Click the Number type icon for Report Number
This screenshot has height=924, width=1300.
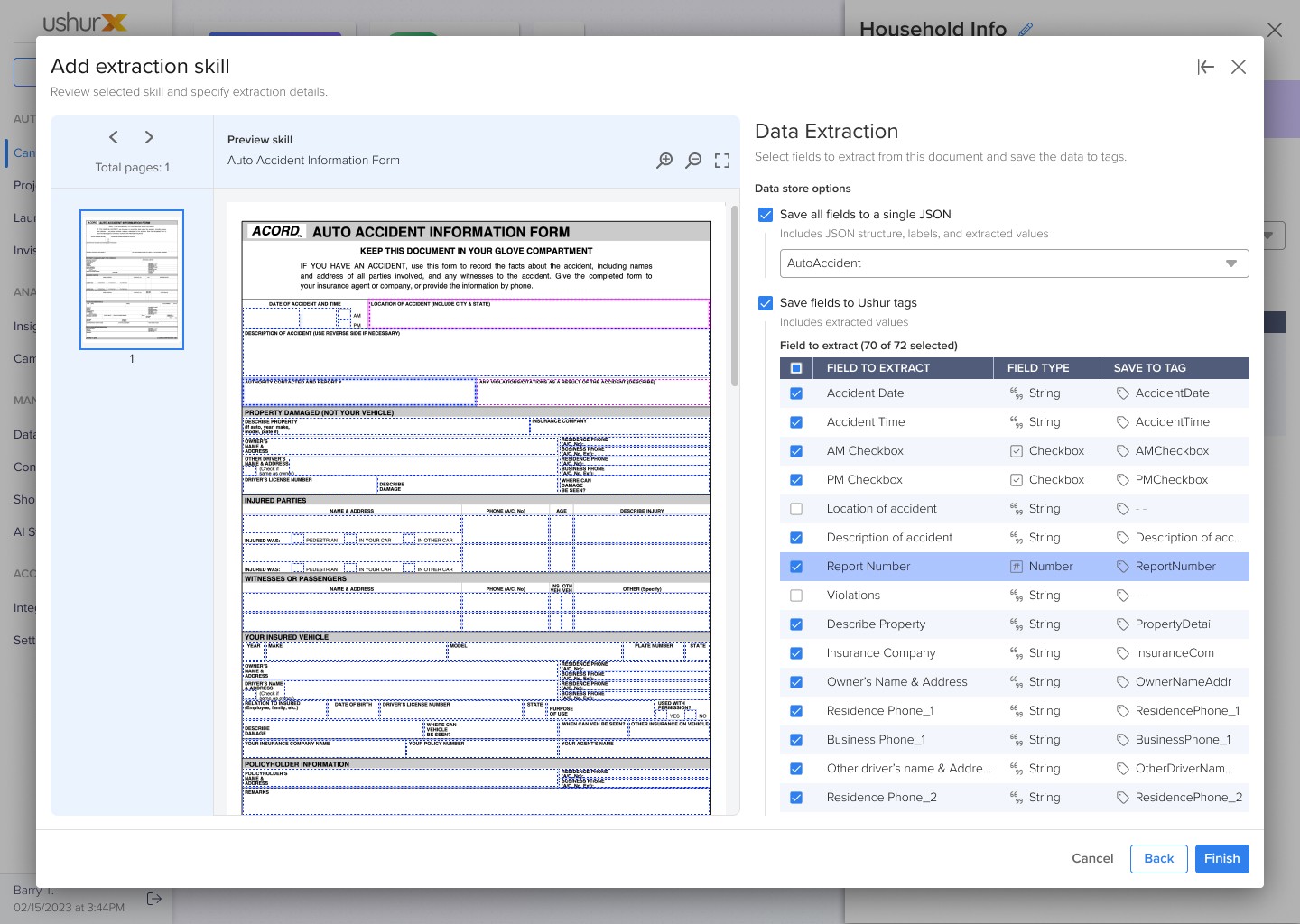point(1017,567)
